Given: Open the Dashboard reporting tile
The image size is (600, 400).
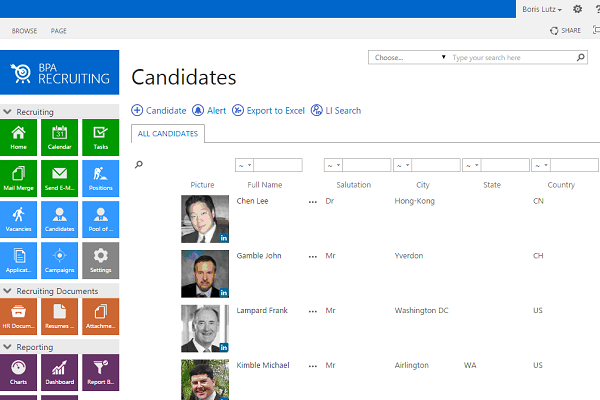Looking at the screenshot, I should point(59,372).
